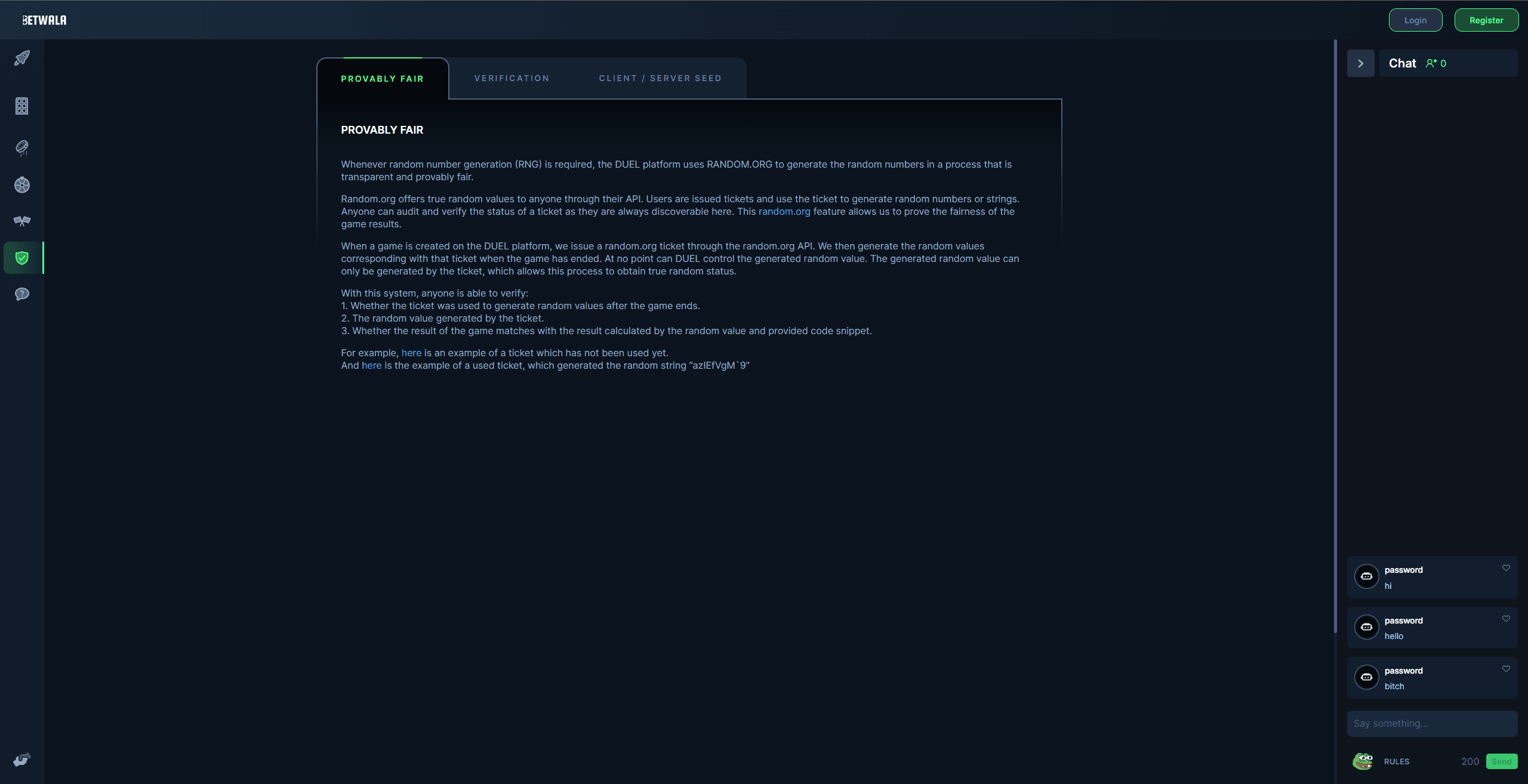Open the mines grid game icon
The width and height of the screenshot is (1528, 784).
(22, 106)
